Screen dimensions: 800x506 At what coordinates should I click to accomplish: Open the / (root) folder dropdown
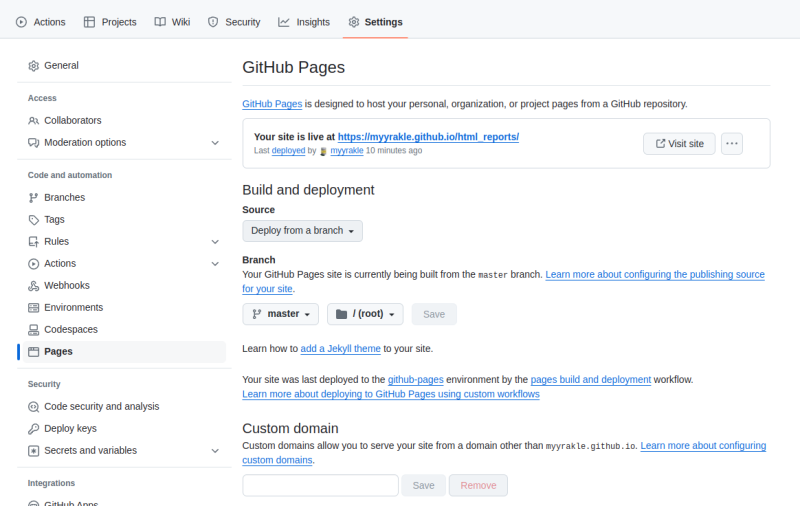coord(365,314)
